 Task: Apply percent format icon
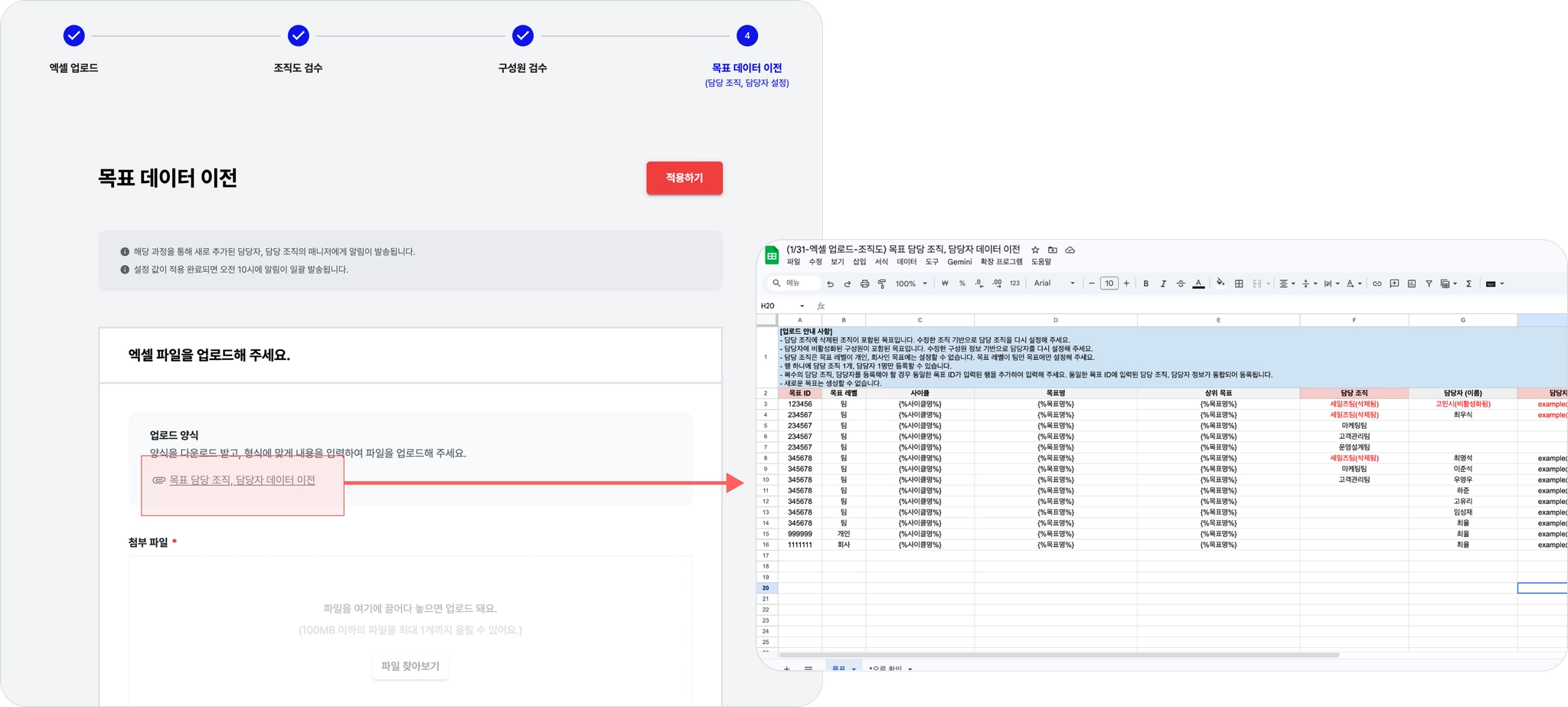pos(962,283)
